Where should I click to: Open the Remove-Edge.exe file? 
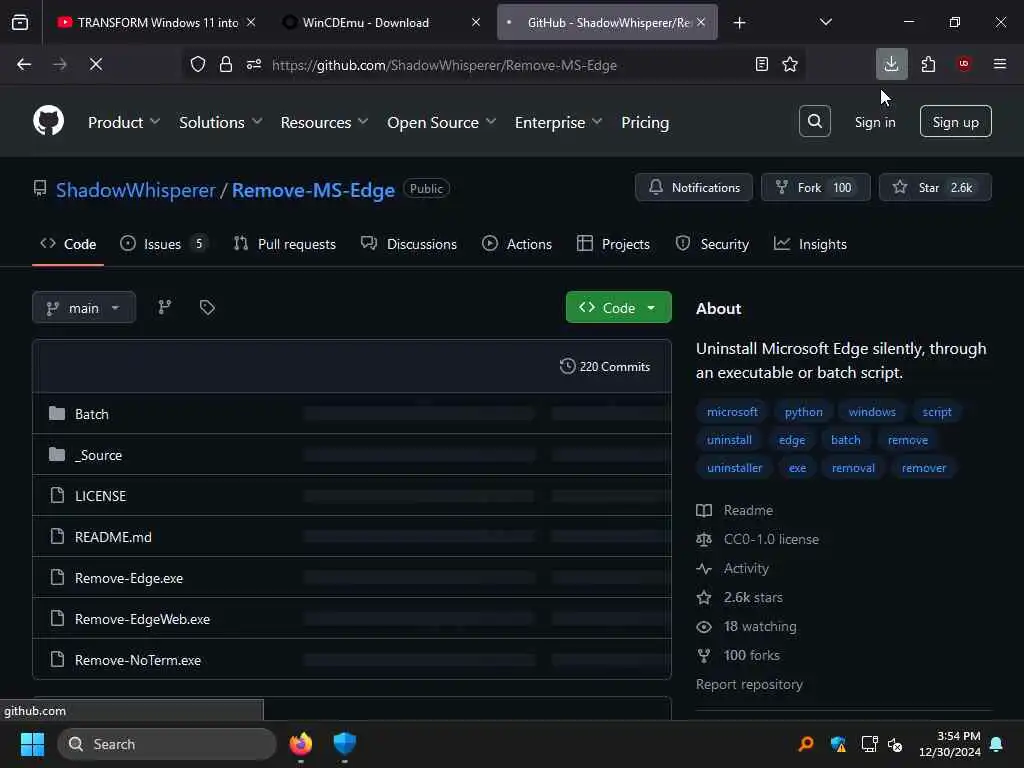pyautogui.click(x=129, y=578)
